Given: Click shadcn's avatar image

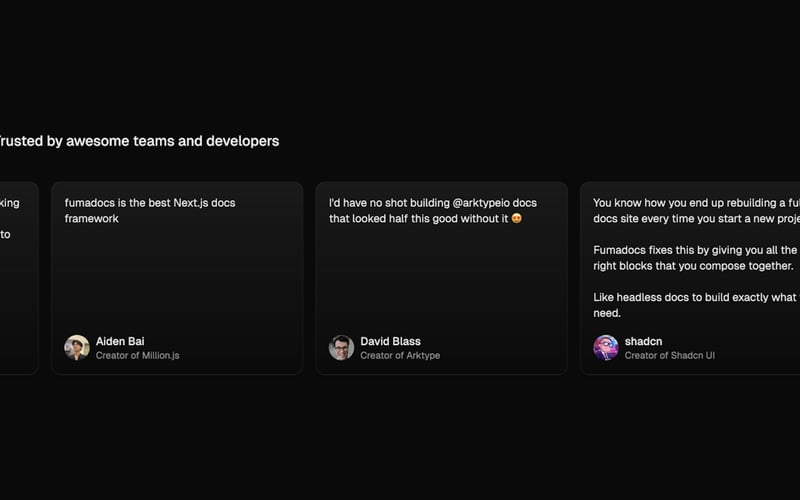Looking at the screenshot, I should pos(606,347).
